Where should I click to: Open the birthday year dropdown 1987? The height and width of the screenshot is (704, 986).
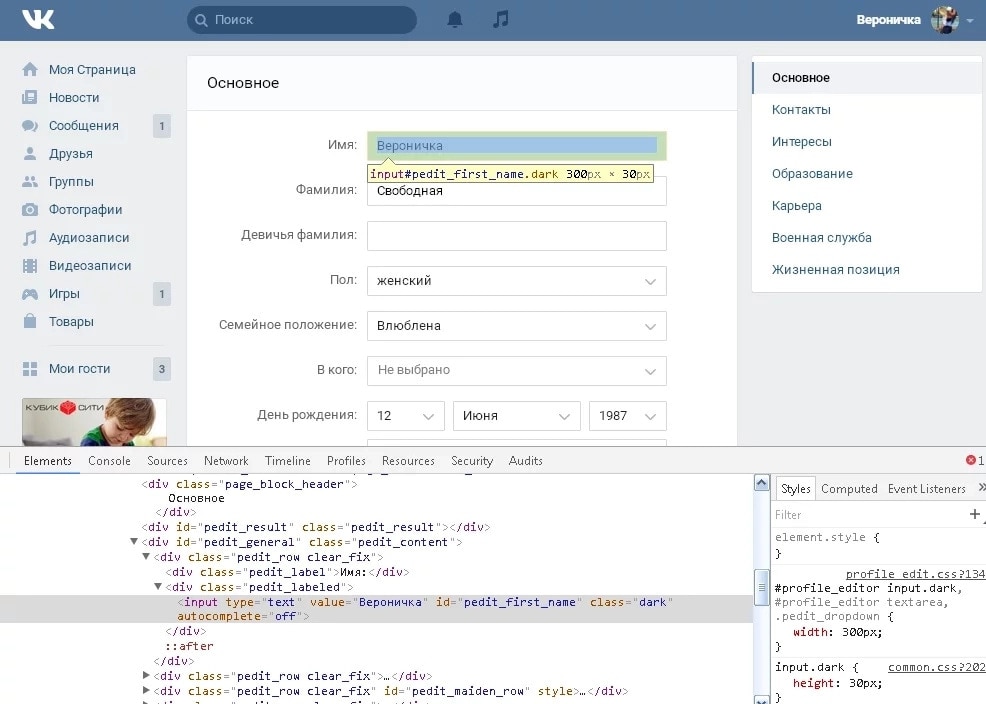pyautogui.click(x=628, y=415)
